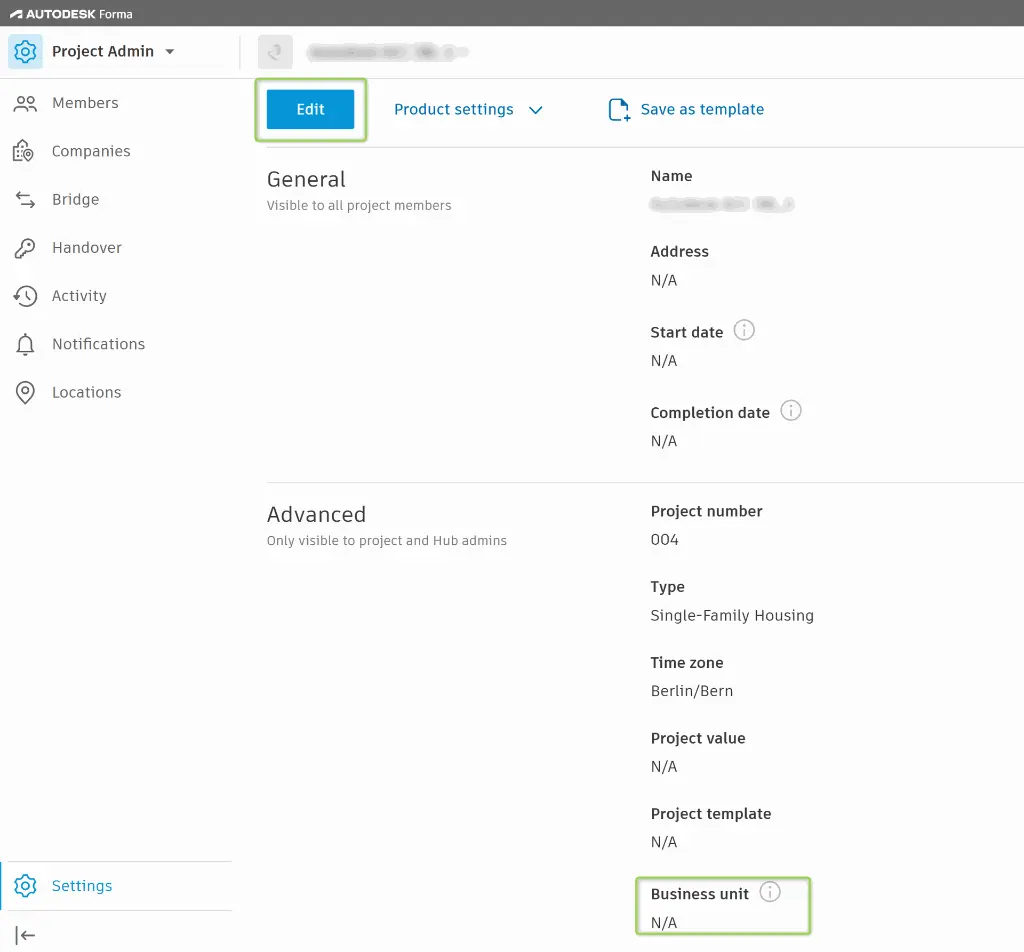This screenshot has height=952, width=1024.
Task: Select Settings in the sidebar
Action: pyautogui.click(x=82, y=886)
